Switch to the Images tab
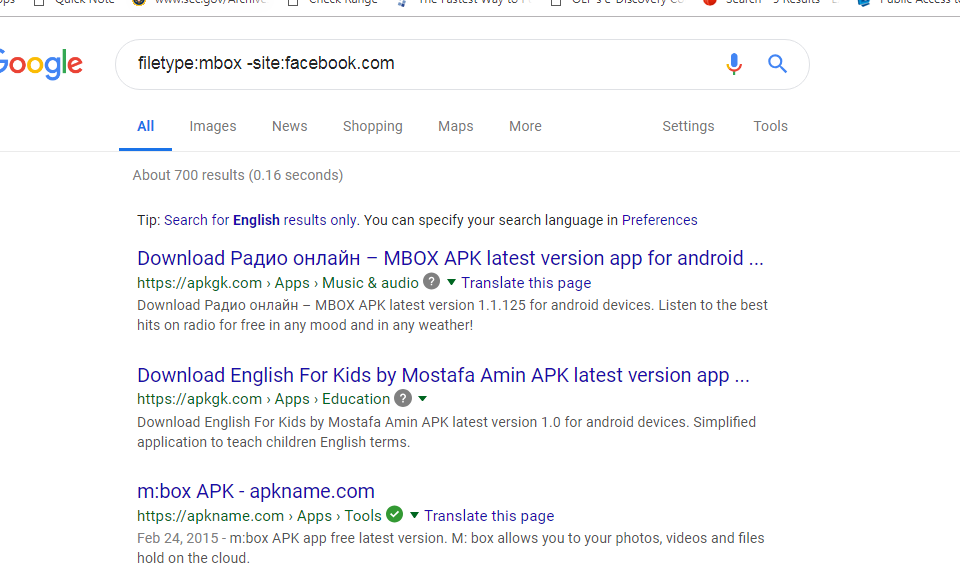Screen dimensions: 960x569 click(x=212, y=126)
